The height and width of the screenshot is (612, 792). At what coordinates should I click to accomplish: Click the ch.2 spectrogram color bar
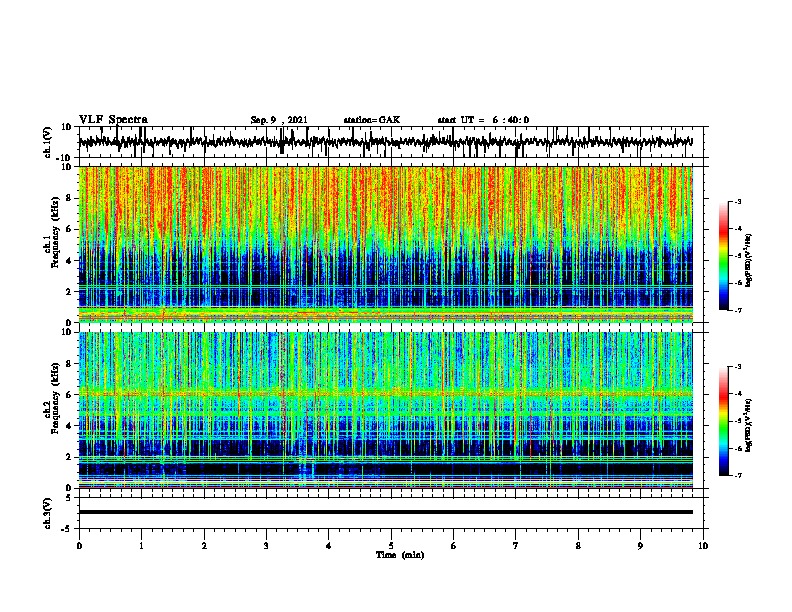[x=724, y=421]
